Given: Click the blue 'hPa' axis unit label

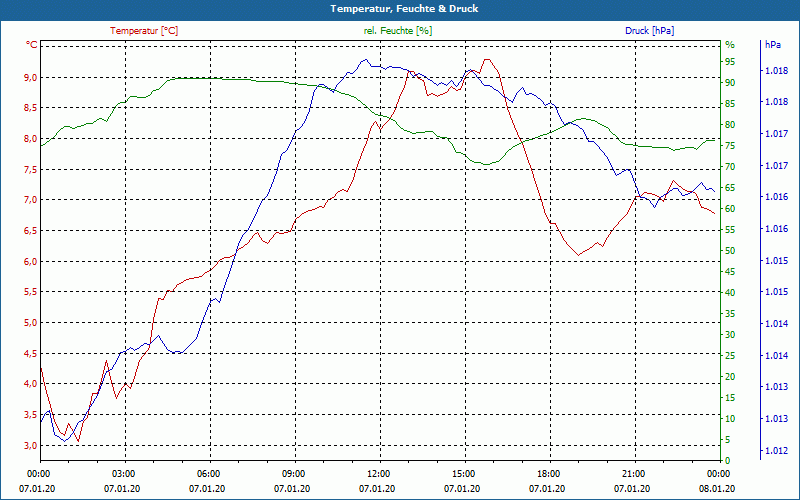Looking at the screenshot, I should [x=773, y=45].
